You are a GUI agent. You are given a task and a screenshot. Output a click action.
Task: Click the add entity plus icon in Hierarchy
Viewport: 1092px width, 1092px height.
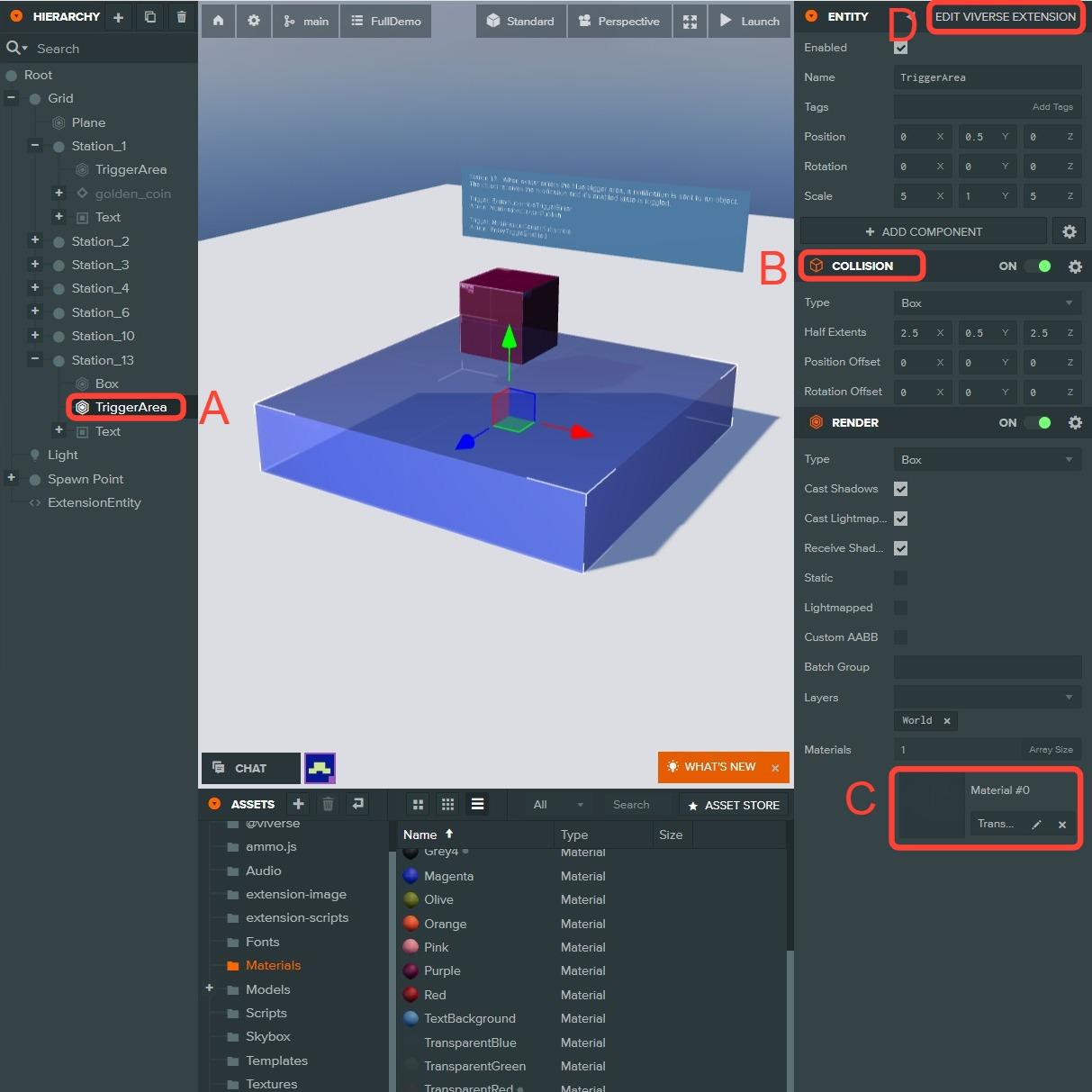pos(118,17)
